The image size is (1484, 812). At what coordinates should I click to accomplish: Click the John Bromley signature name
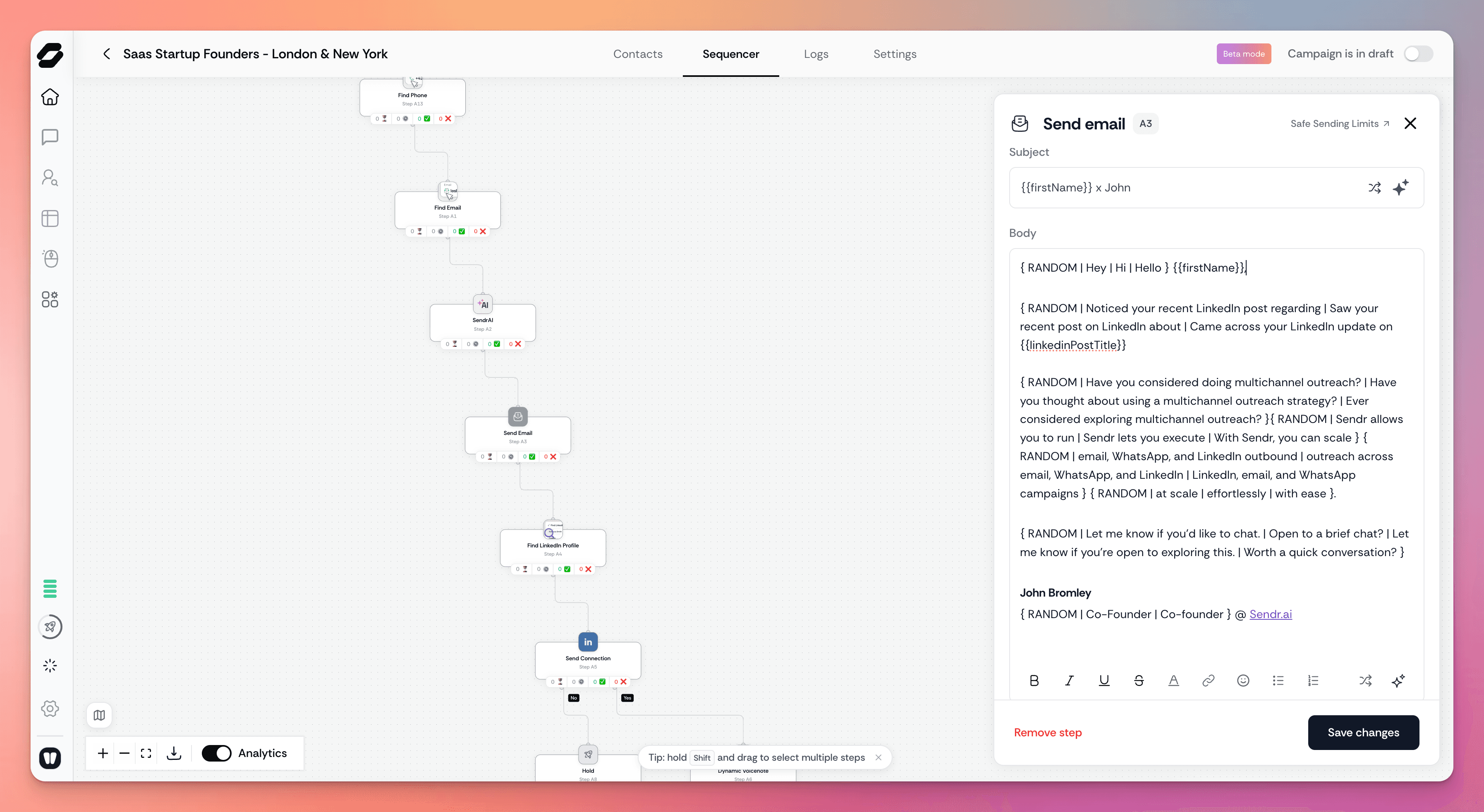click(1056, 592)
